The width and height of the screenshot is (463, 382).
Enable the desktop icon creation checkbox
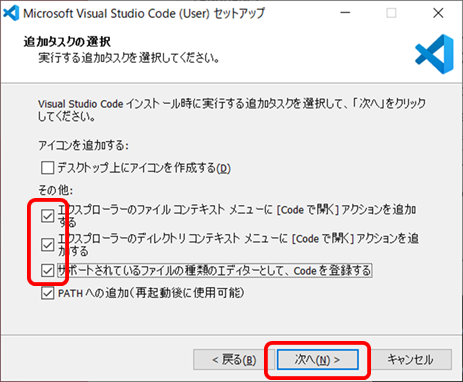pos(47,168)
